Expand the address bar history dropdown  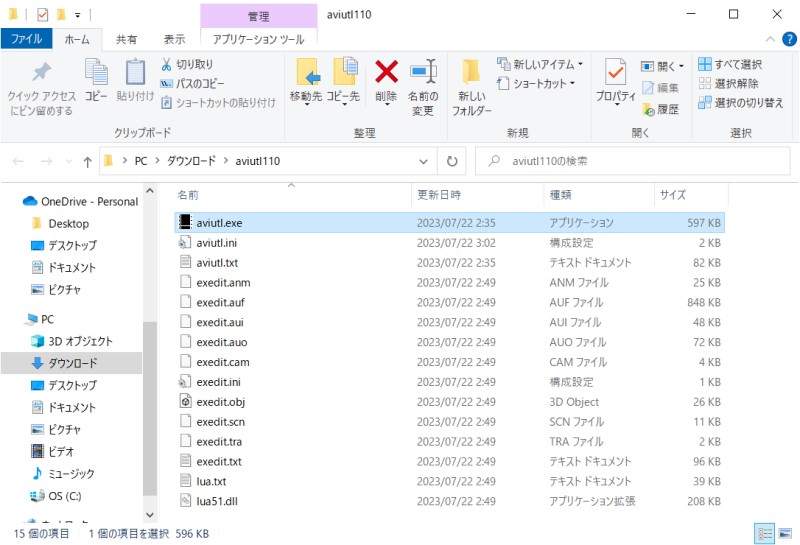coord(423,162)
